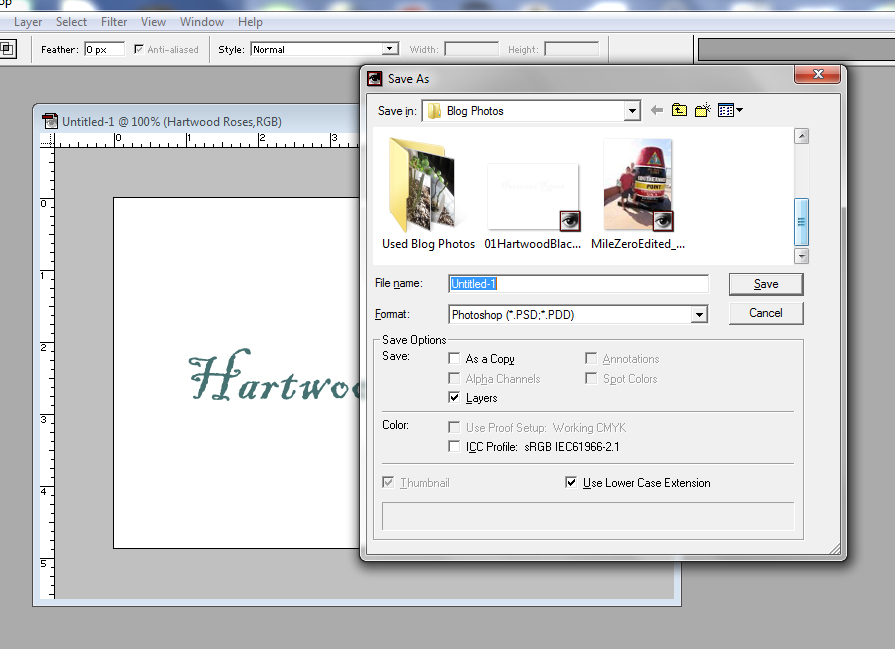895x649 pixels.
Task: Open the Window menu
Action: 201,21
